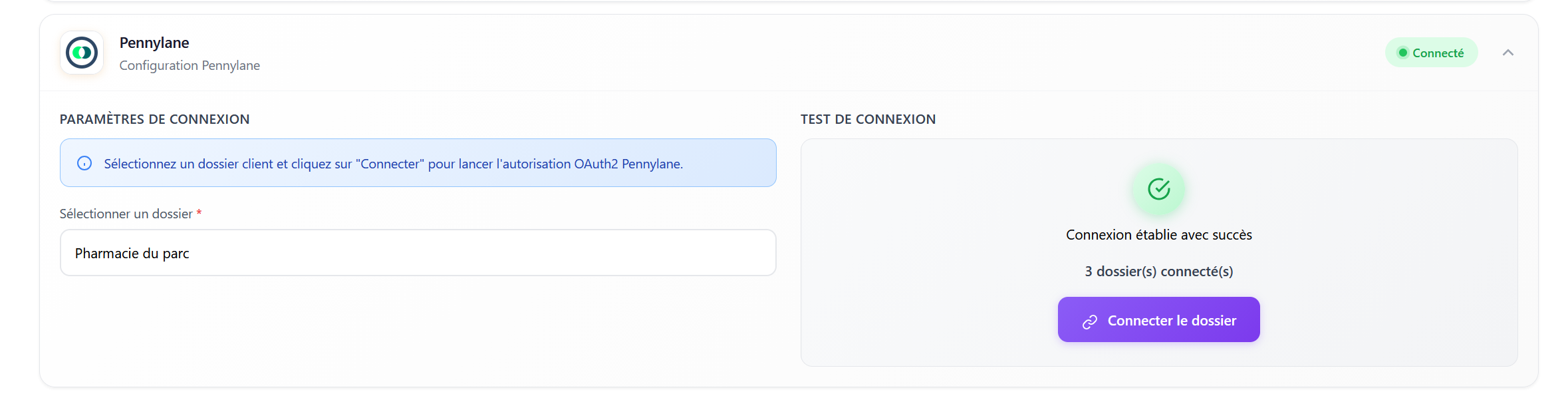This screenshot has width=1568, height=398.
Task: Click the 3 dossier(s) connecté(s) text
Action: tap(1158, 272)
